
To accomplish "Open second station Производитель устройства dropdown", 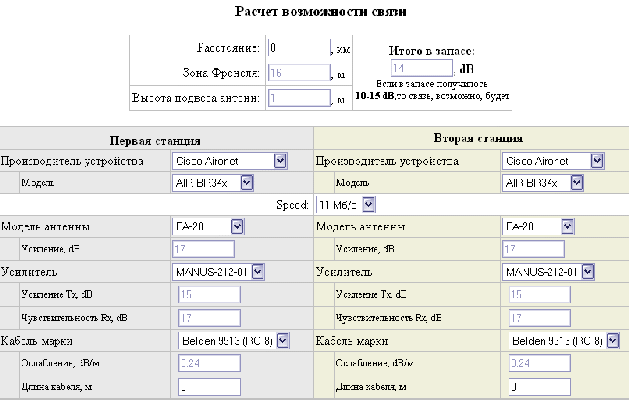I will click(x=553, y=161).
